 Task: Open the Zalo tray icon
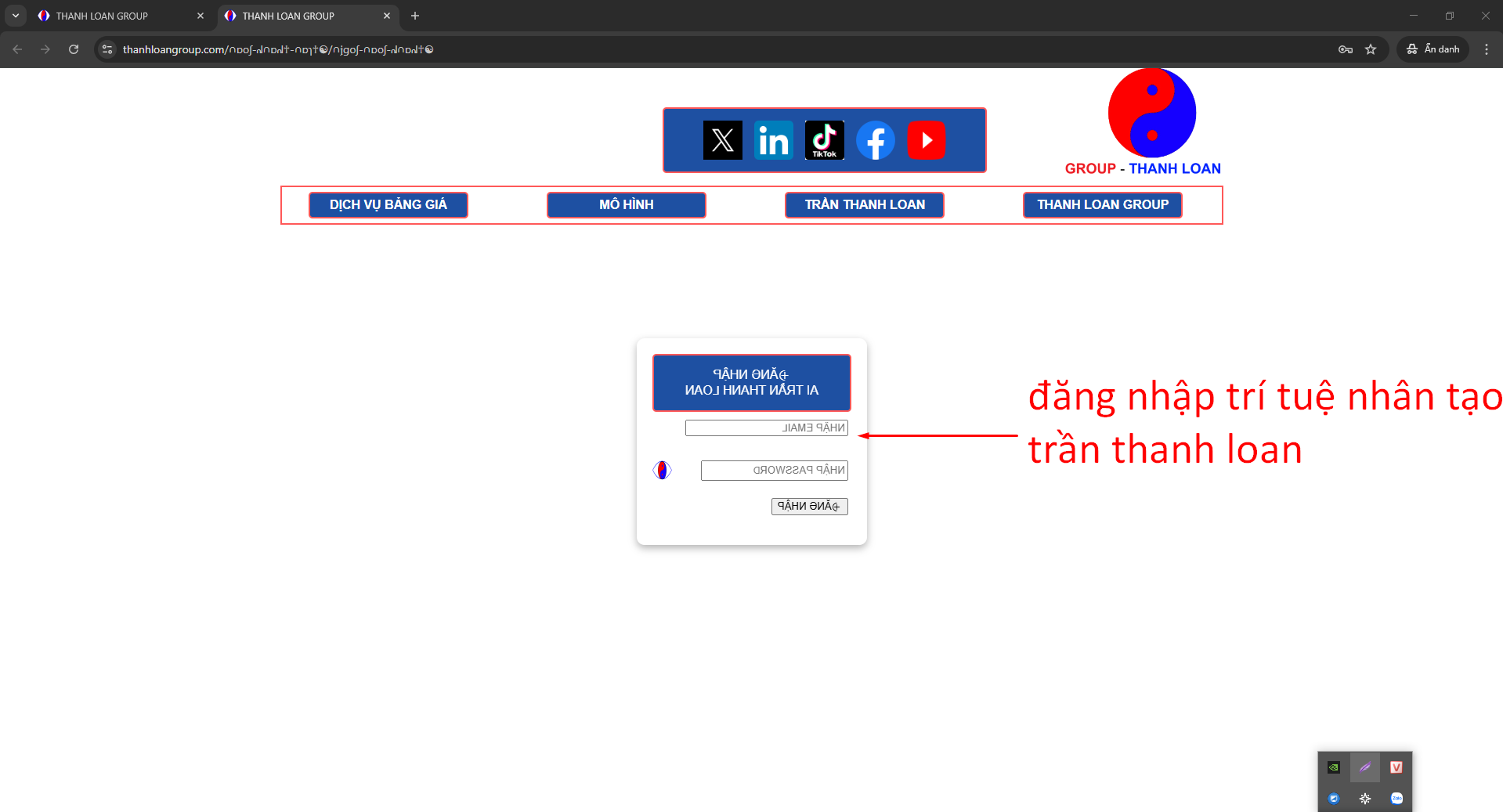pyautogui.click(x=1396, y=799)
